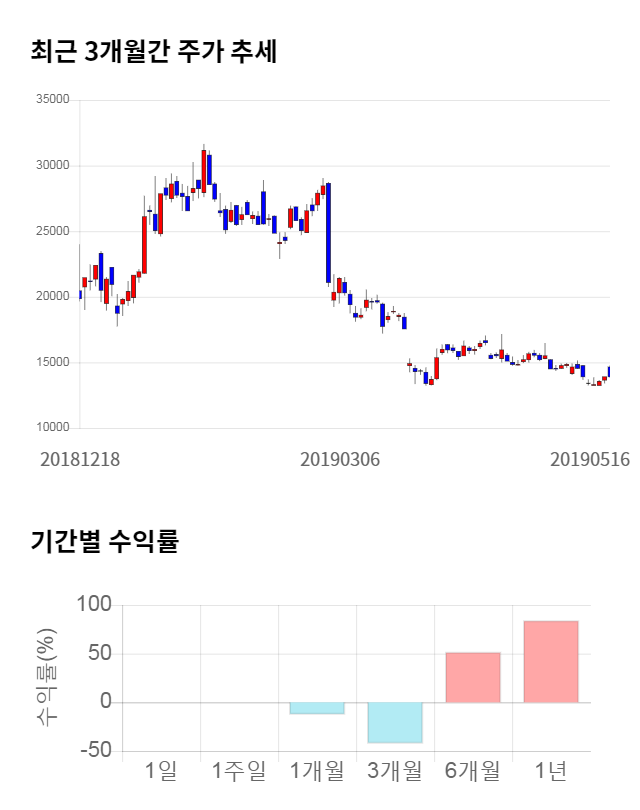Select the 6개월 red return bar

472,677
